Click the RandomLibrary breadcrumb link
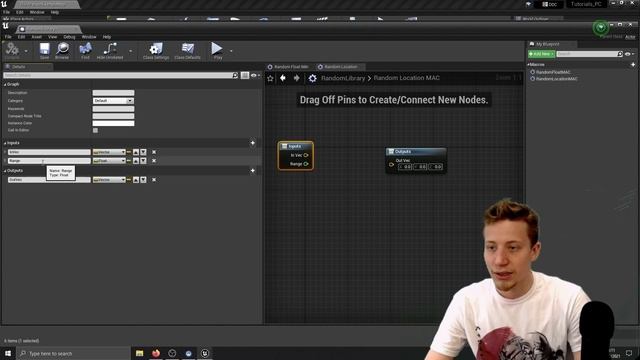The height and width of the screenshot is (360, 640). click(x=343, y=78)
